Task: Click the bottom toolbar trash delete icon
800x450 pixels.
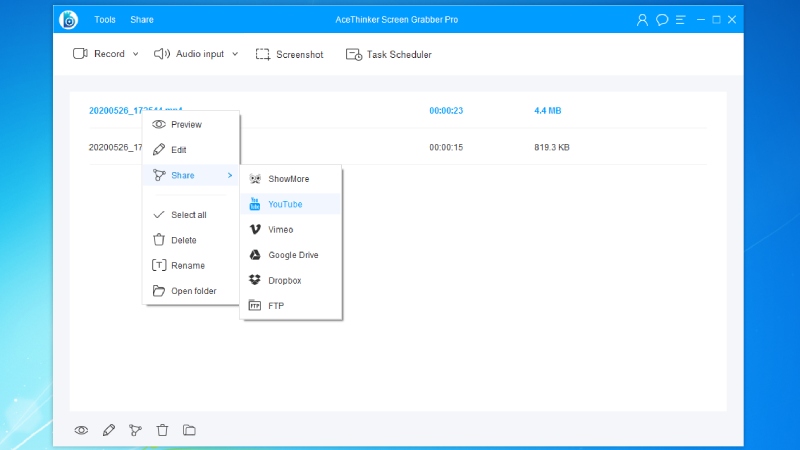Action: 162,430
